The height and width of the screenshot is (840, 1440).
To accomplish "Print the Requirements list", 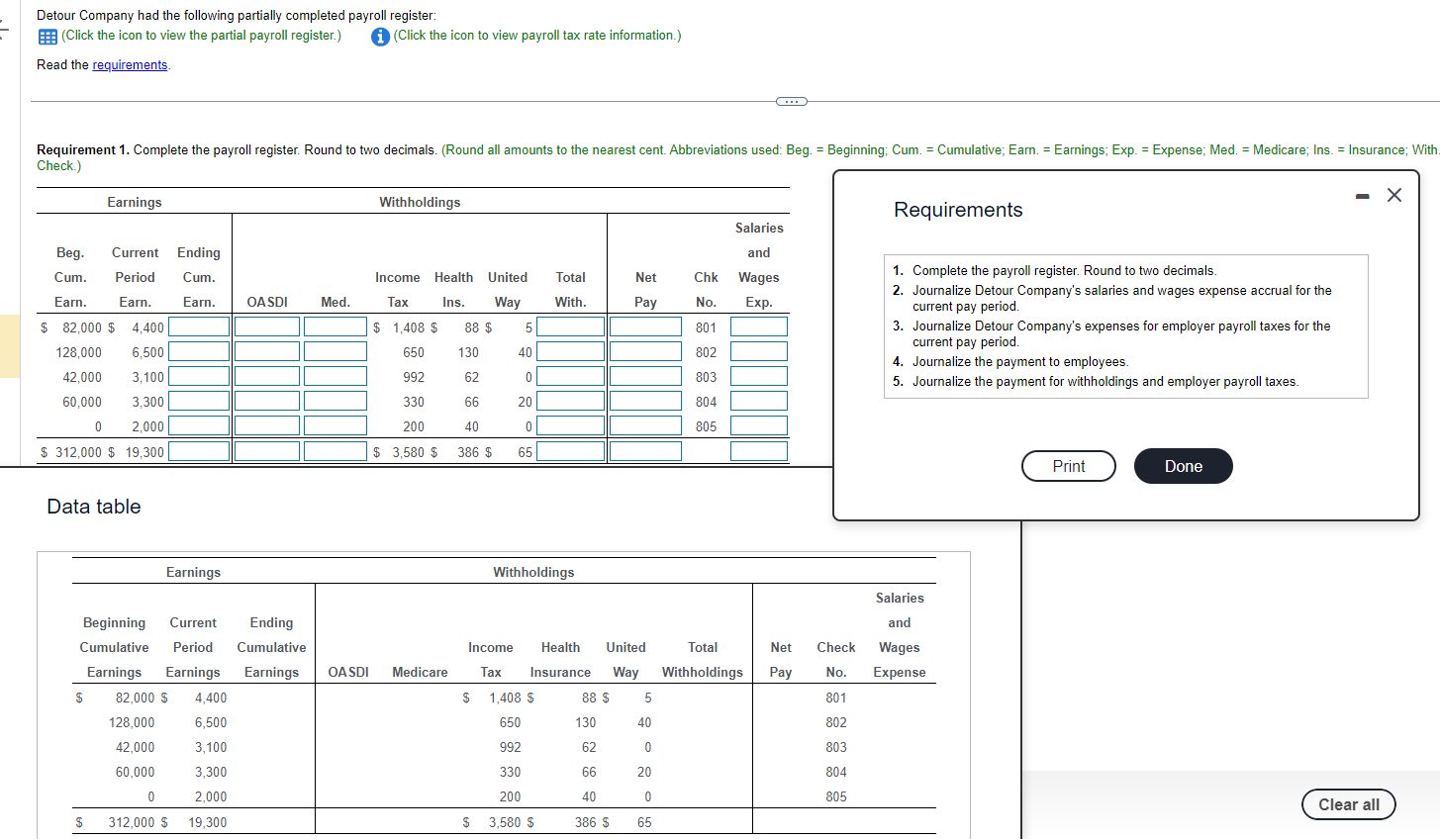I will 1069,466.
